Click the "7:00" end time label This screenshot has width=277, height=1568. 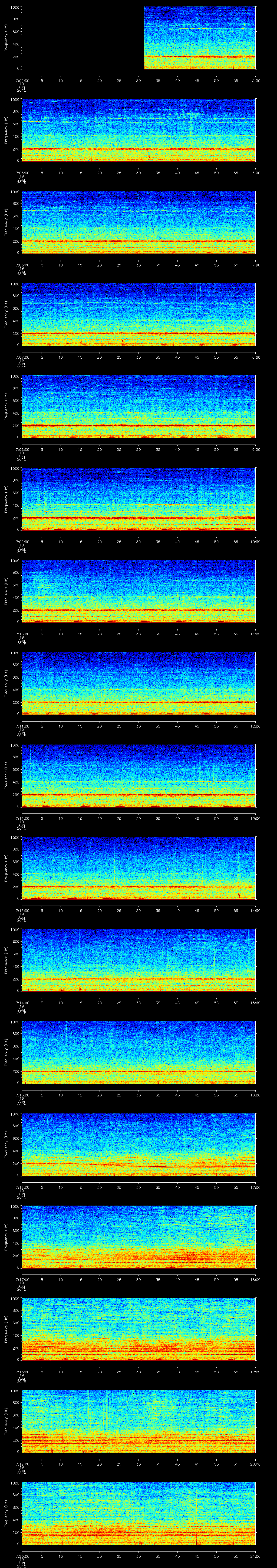tap(256, 265)
